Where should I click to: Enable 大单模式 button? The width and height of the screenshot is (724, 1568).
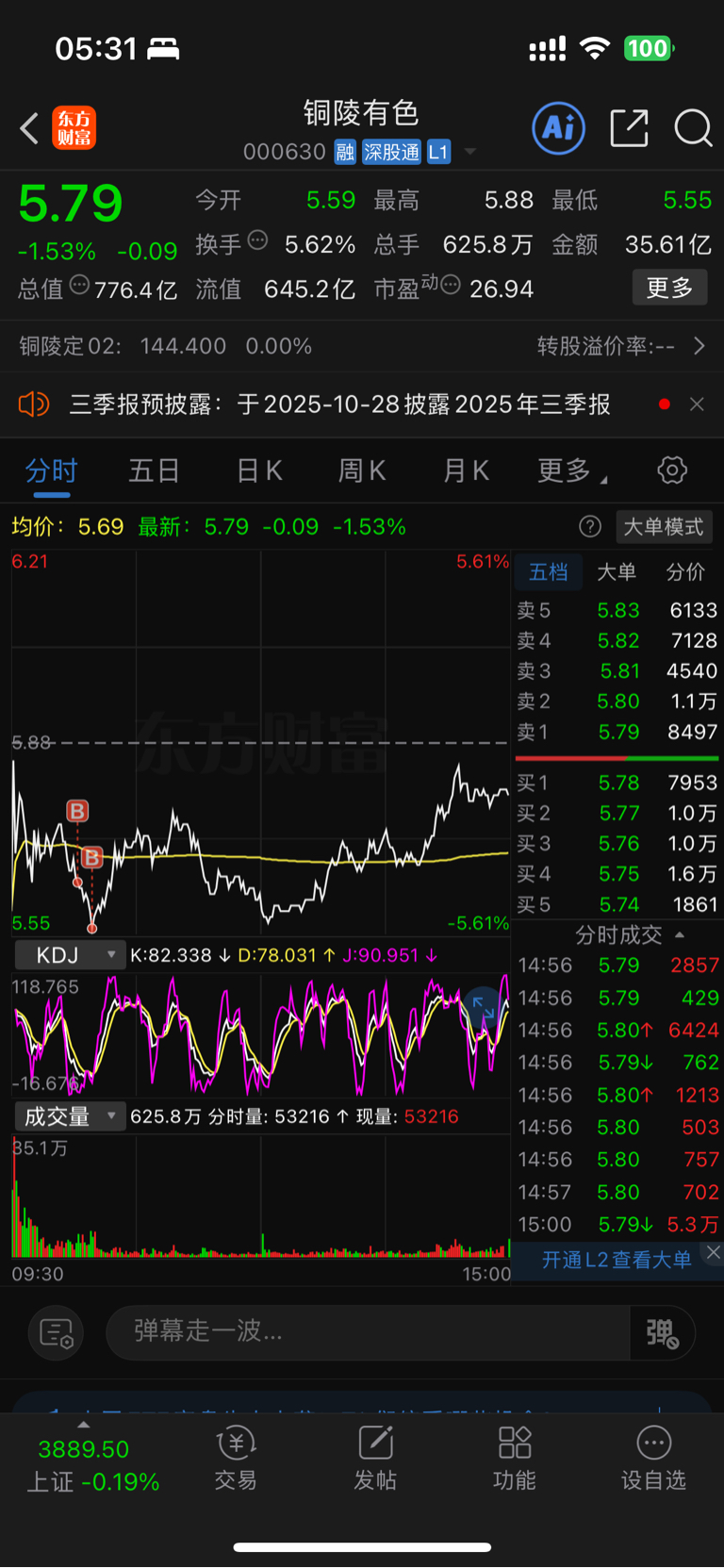665,526
